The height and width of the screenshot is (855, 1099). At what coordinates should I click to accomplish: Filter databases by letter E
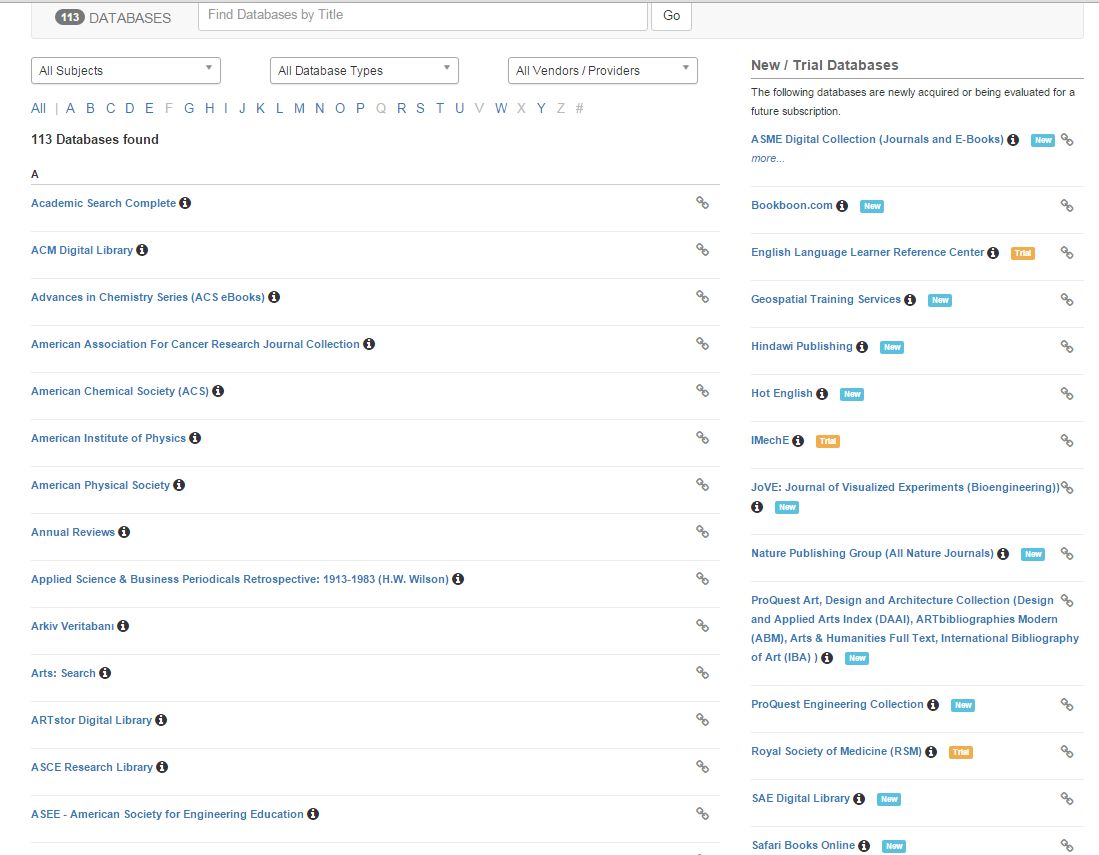click(149, 108)
